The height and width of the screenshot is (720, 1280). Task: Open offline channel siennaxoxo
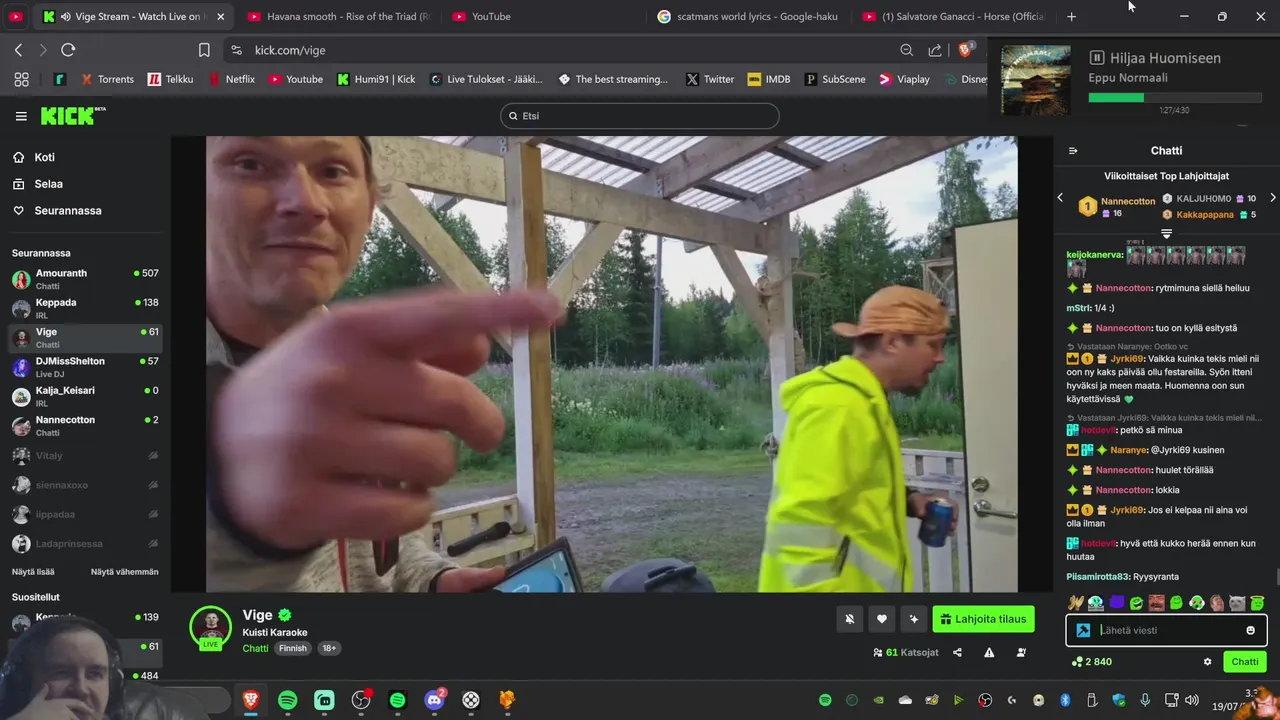85,485
